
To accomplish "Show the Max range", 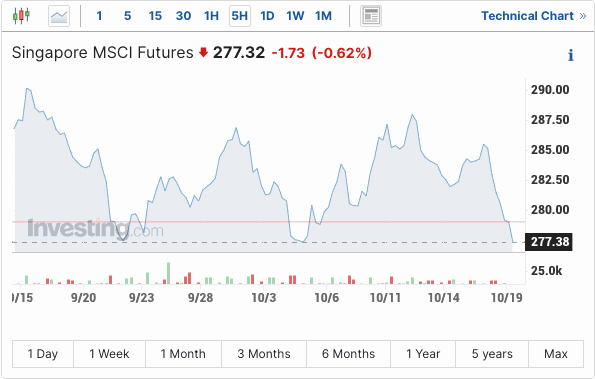I will click(556, 354).
